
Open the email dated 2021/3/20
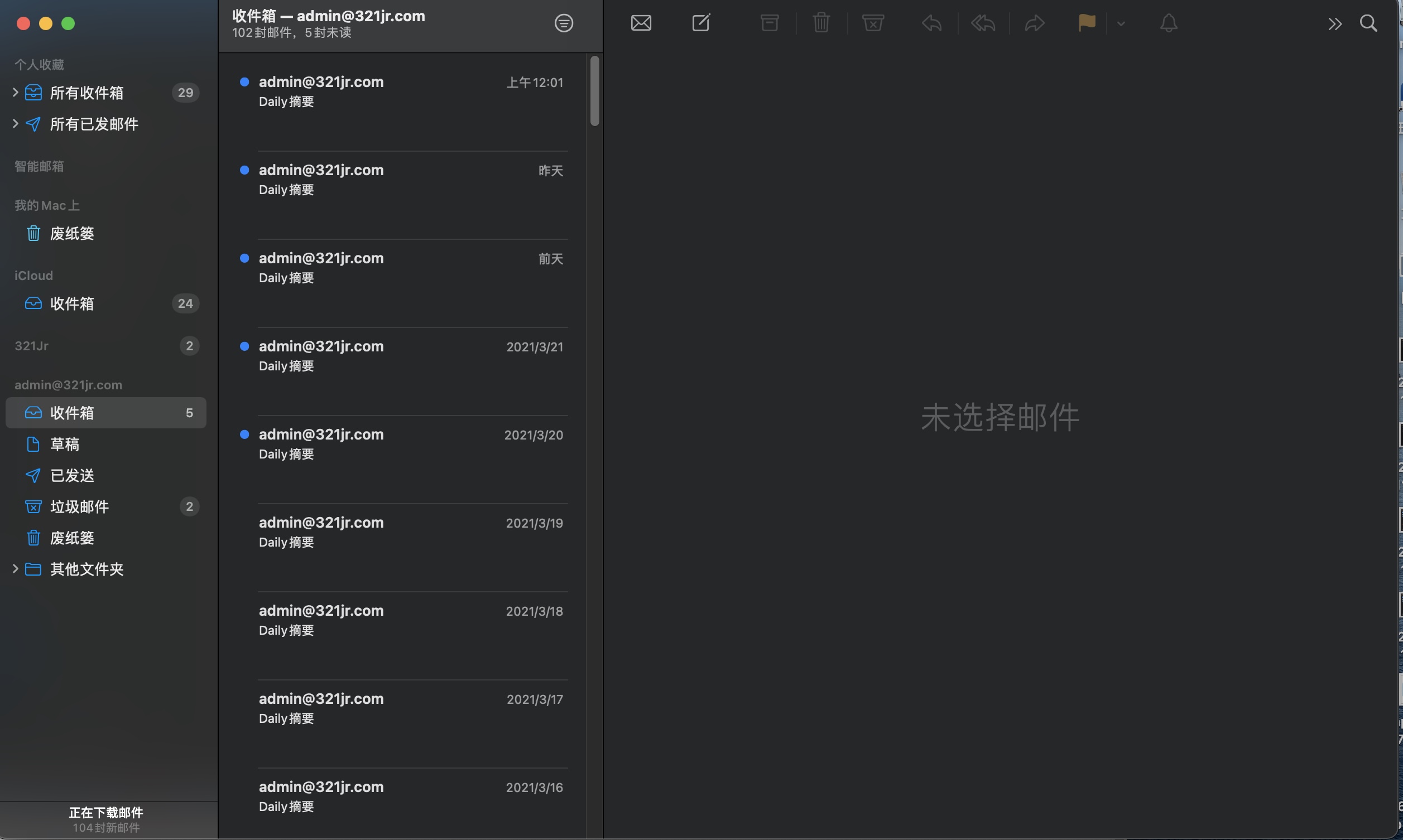[x=403, y=460]
